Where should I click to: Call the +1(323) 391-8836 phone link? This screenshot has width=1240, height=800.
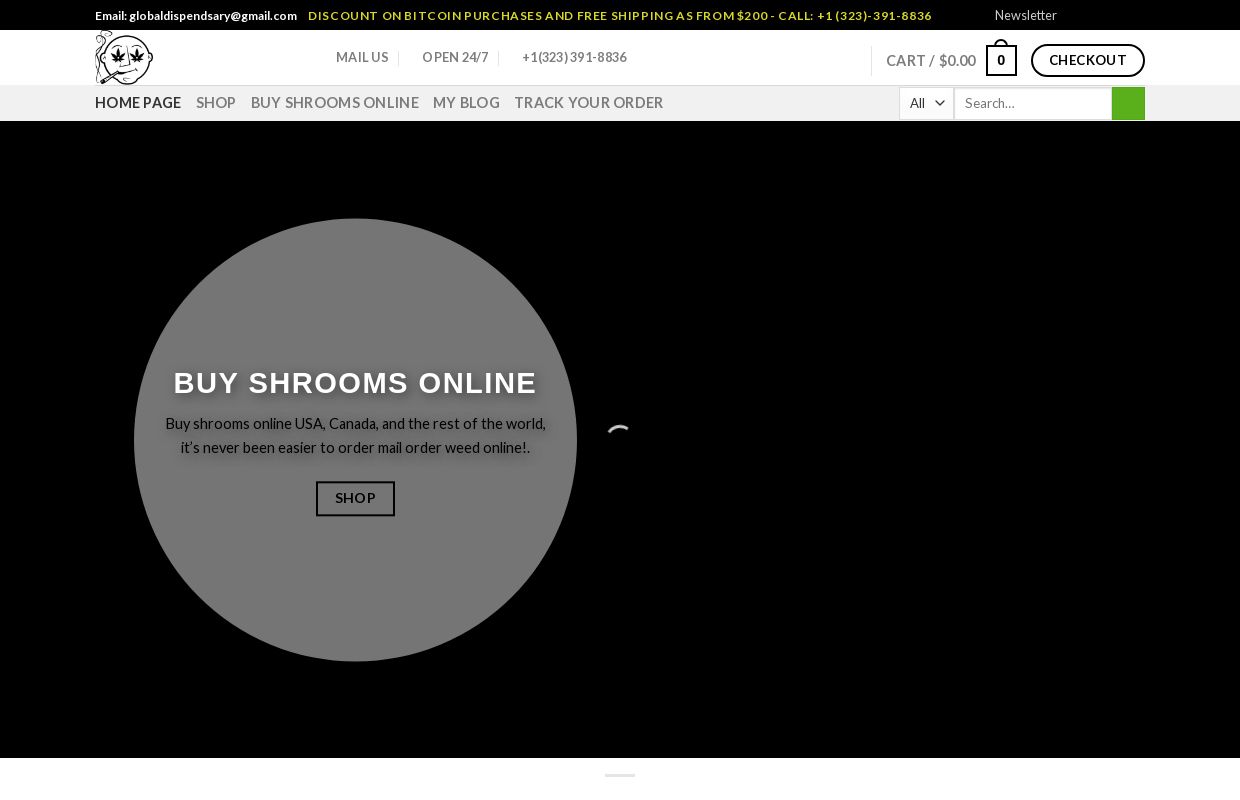click(574, 57)
